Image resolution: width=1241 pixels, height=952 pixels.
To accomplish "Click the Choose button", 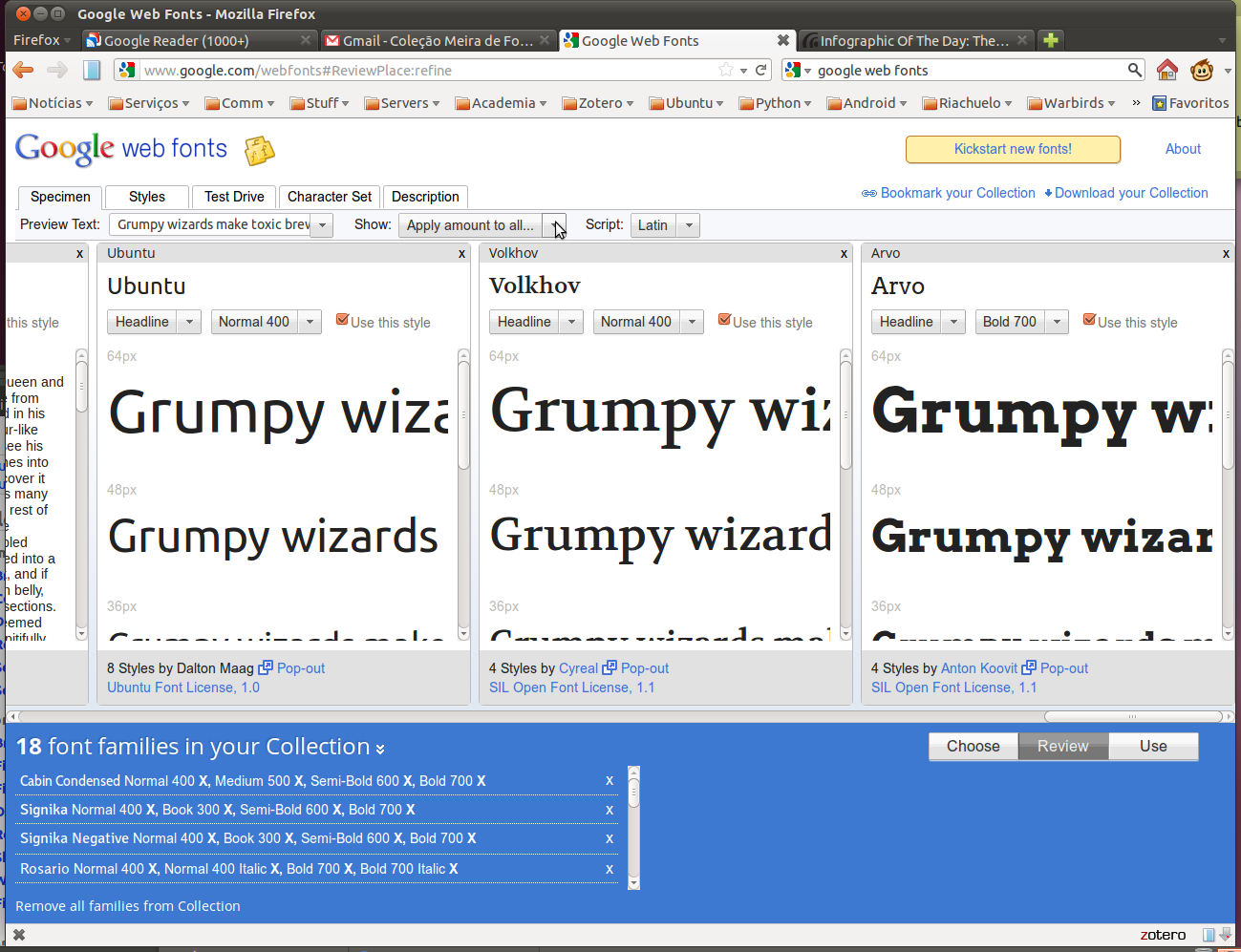I will point(974,747).
